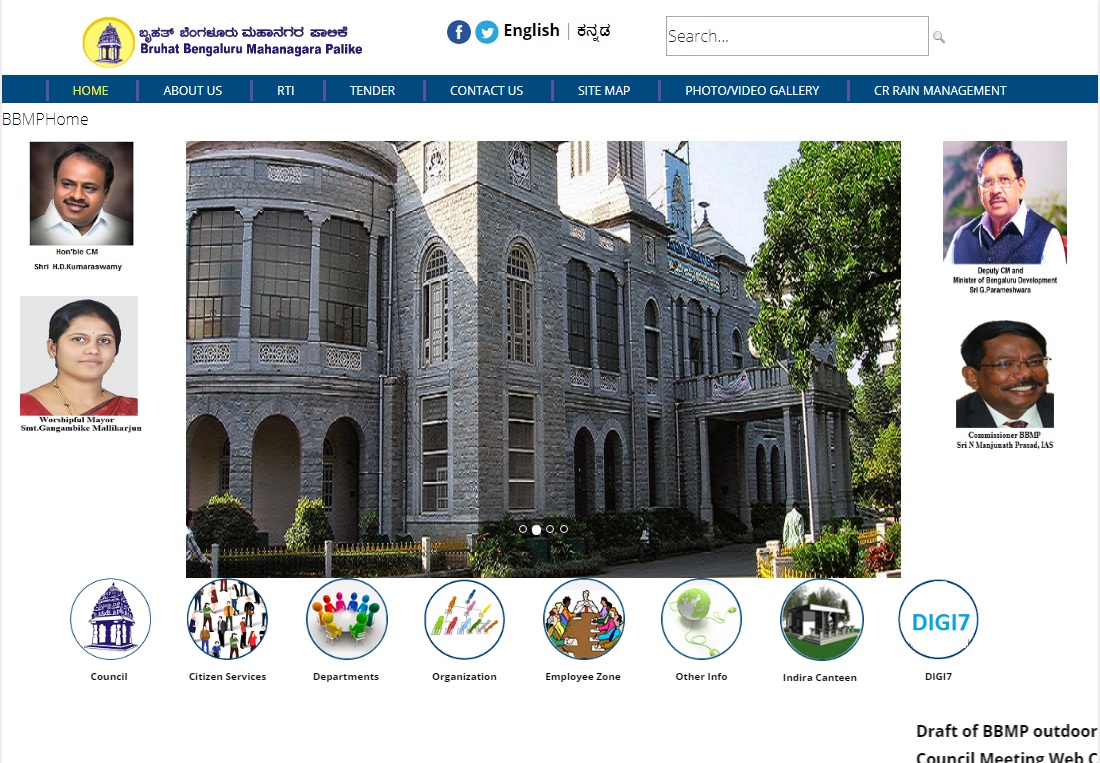Open the PHOTO/VIDEO GALLERY menu
Viewport: 1100px width, 763px height.
(753, 89)
